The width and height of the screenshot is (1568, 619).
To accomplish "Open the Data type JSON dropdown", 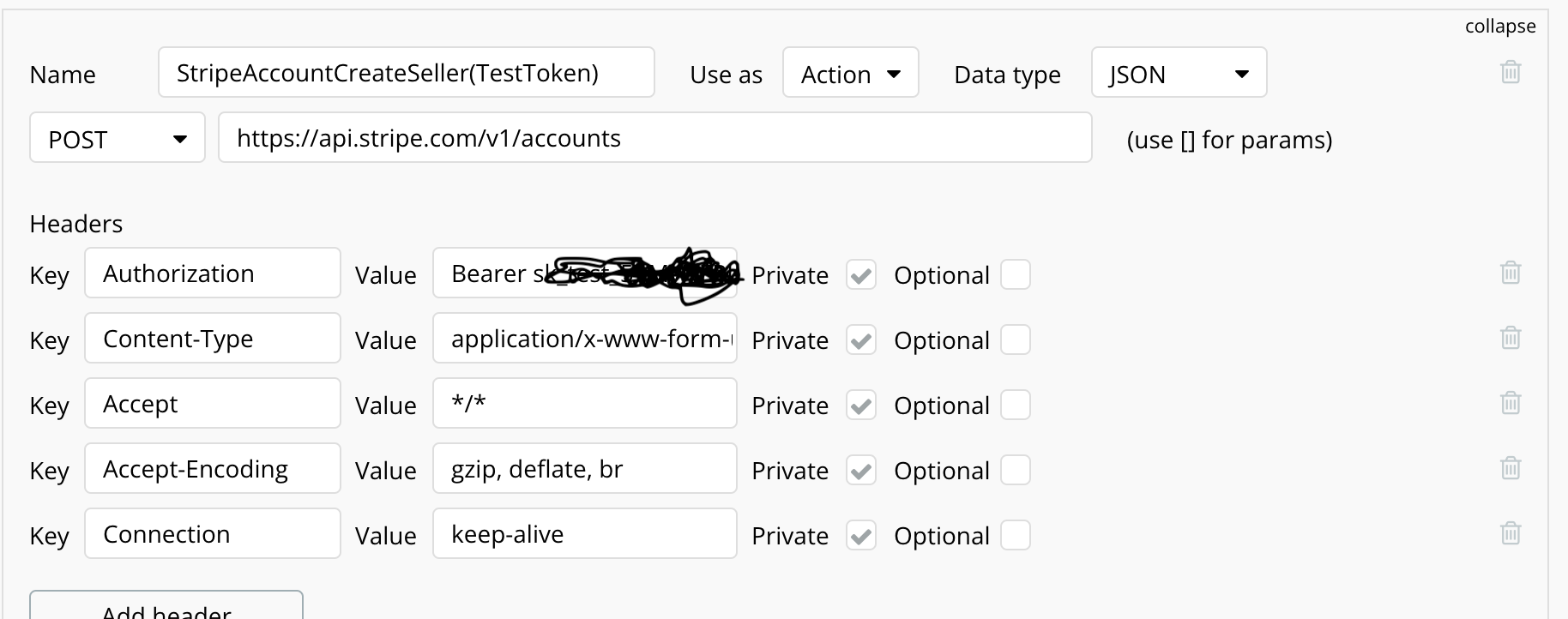I will pyautogui.click(x=1179, y=73).
